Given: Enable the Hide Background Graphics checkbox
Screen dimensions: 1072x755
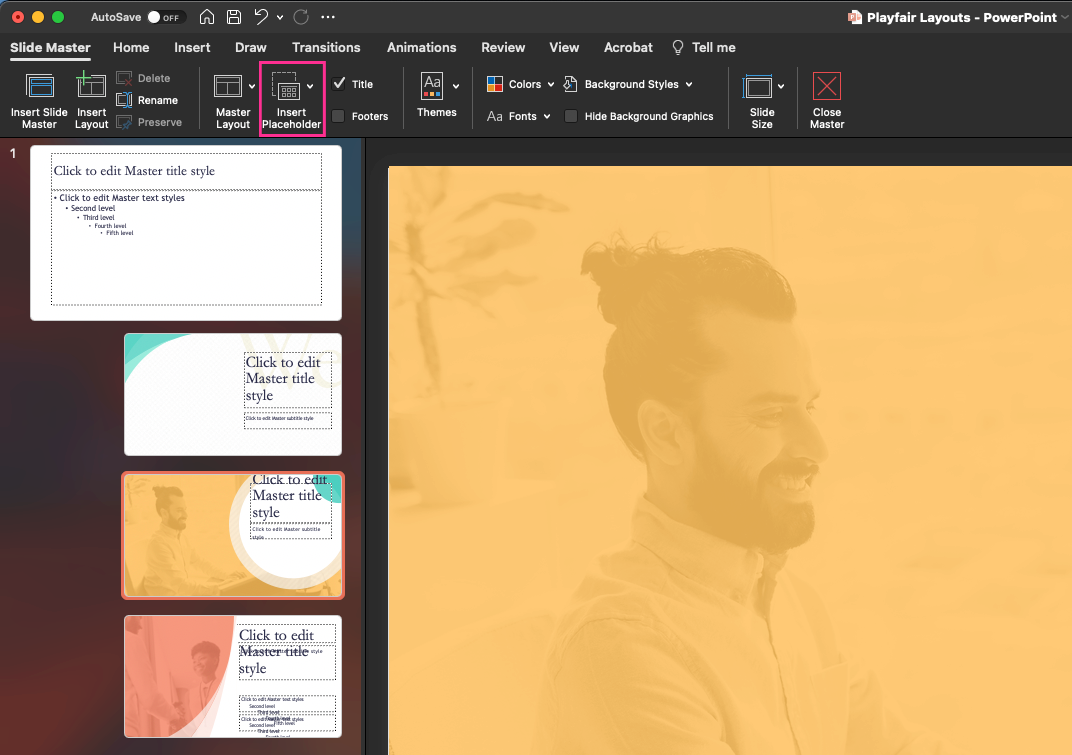Looking at the screenshot, I should 570,116.
